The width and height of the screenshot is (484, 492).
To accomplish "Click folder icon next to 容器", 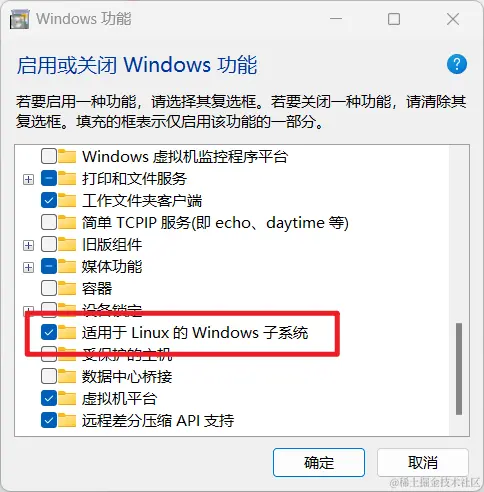I will 67,288.
